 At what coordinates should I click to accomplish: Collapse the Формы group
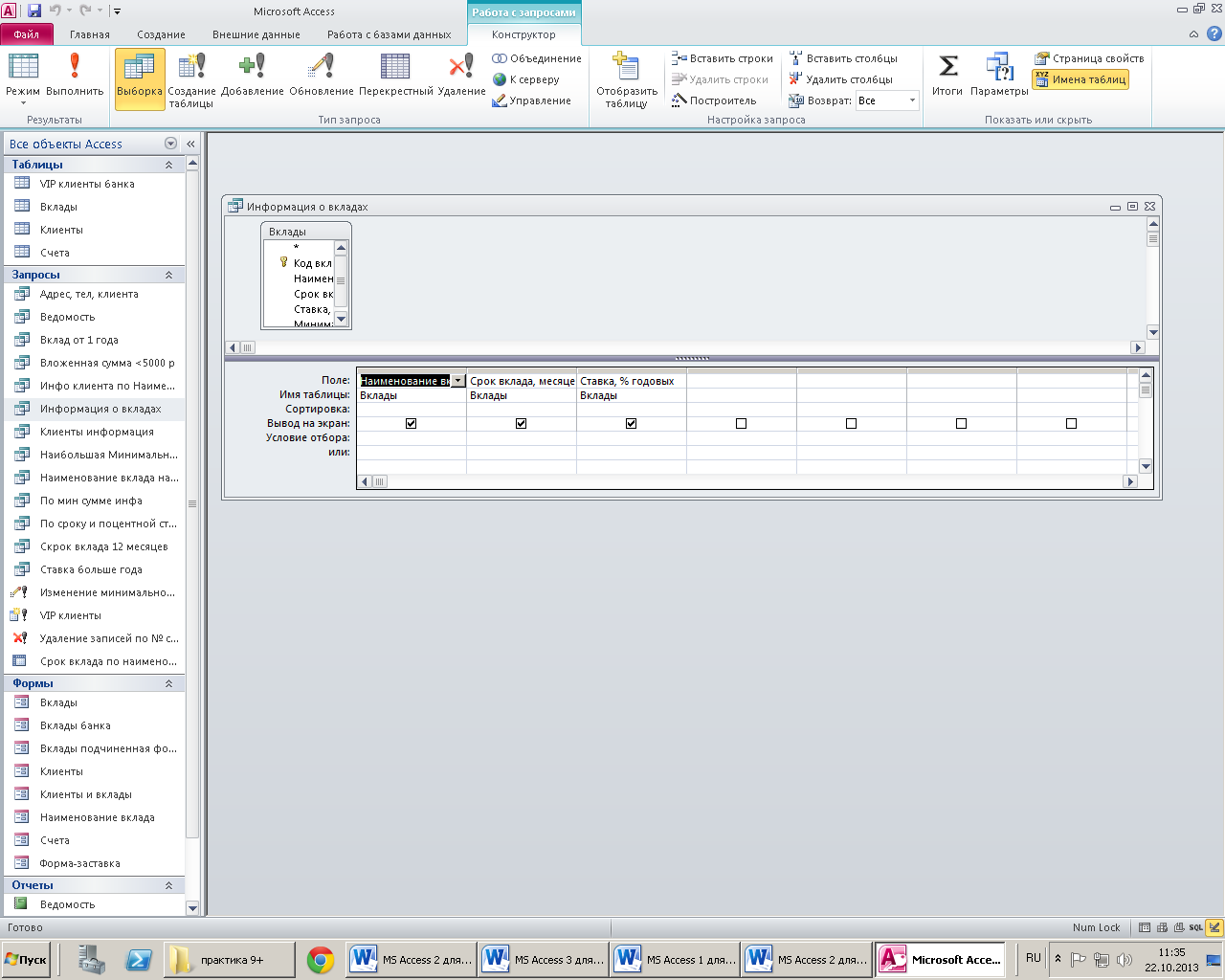pos(169,683)
